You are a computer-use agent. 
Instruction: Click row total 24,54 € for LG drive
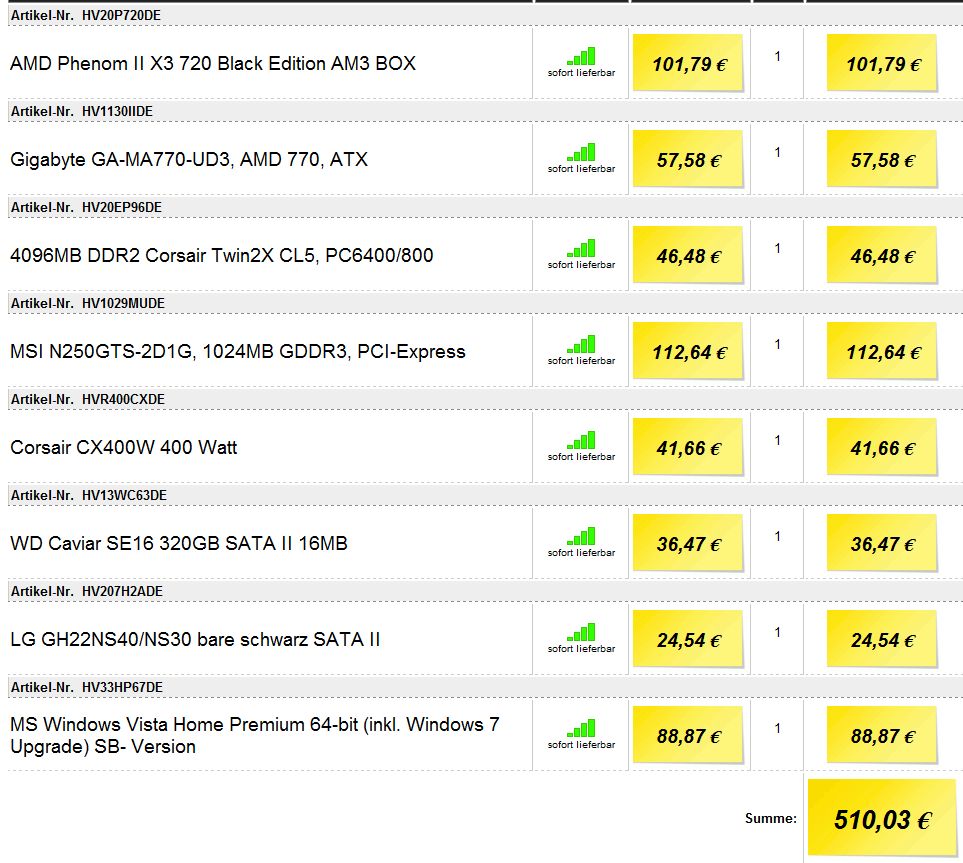pyautogui.click(x=882, y=639)
